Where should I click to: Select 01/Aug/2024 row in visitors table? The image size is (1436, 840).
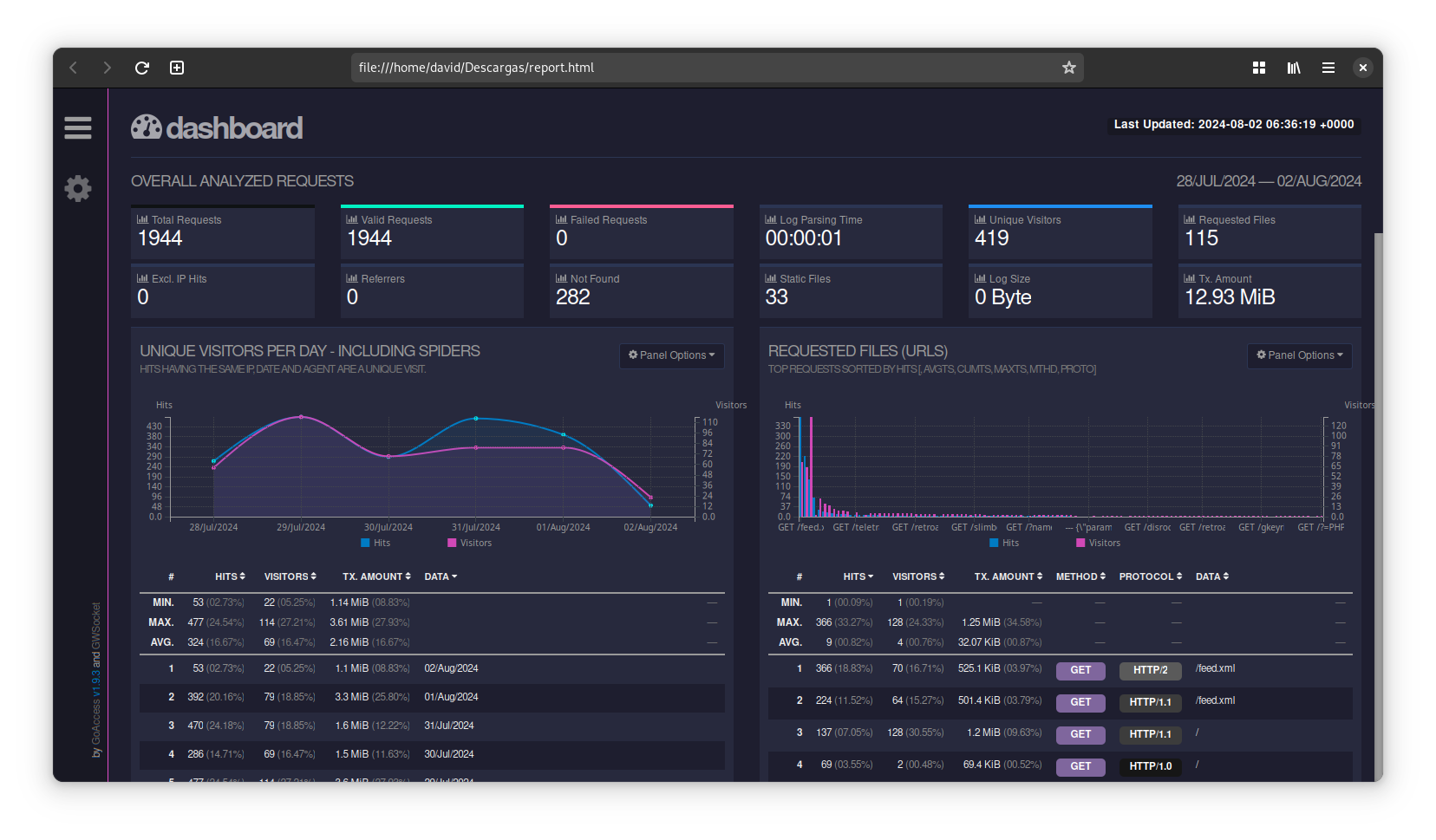pos(432,697)
